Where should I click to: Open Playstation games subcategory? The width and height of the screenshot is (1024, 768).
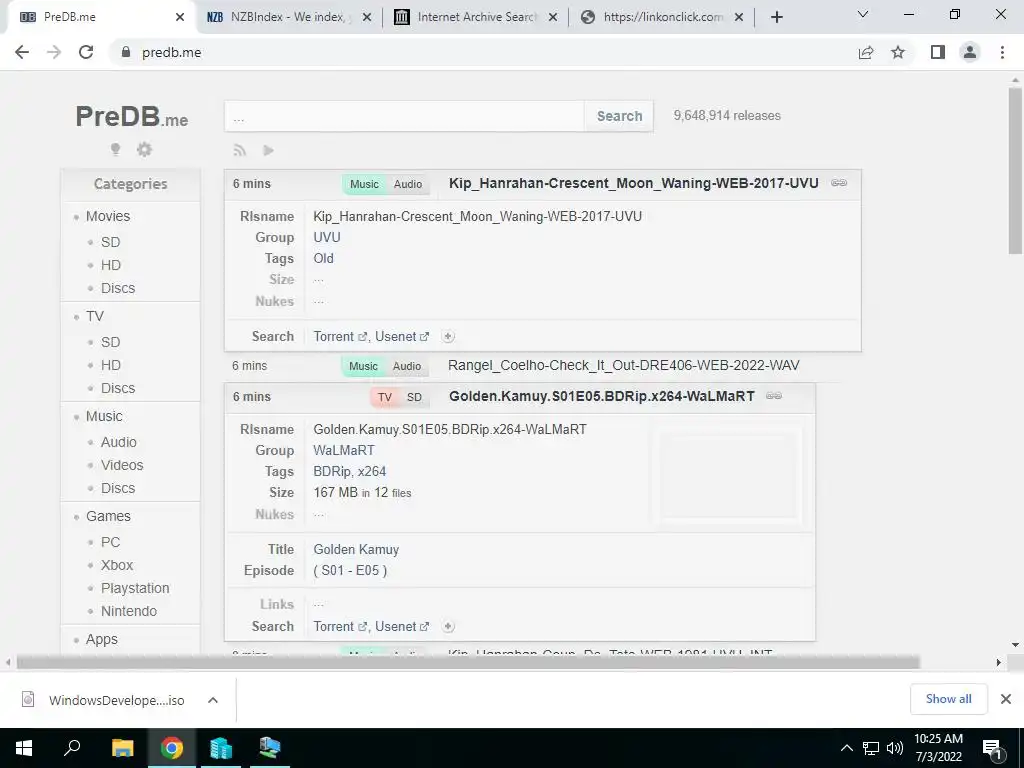point(135,588)
